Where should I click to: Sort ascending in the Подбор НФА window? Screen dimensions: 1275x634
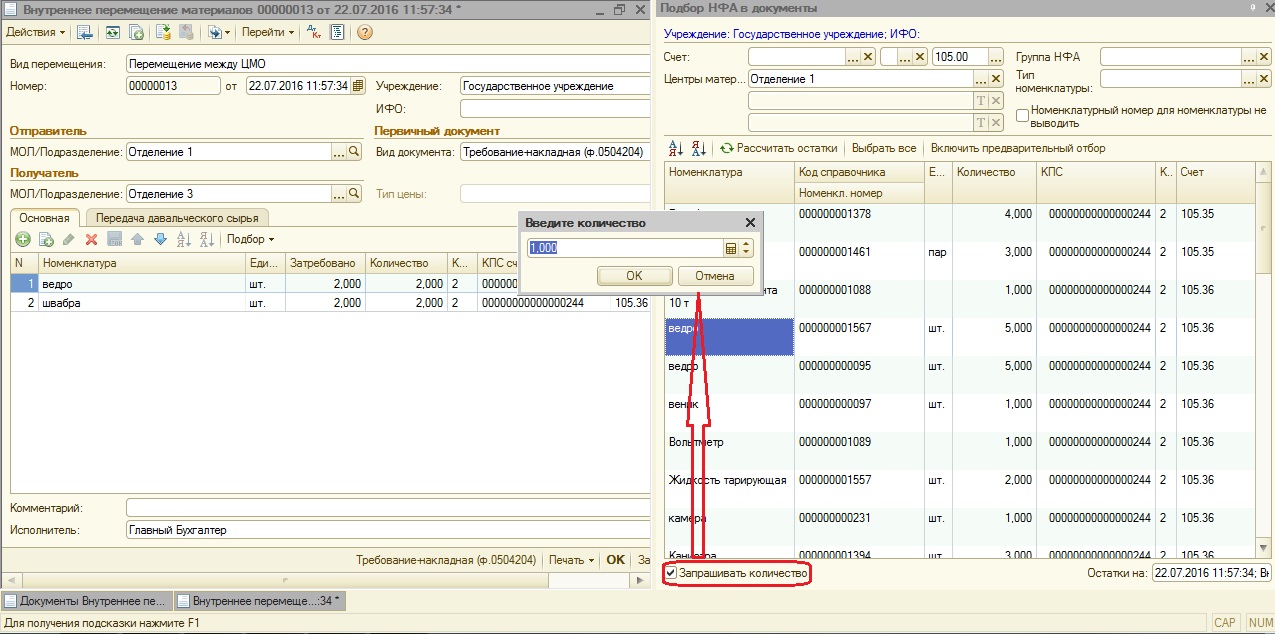[x=675, y=148]
